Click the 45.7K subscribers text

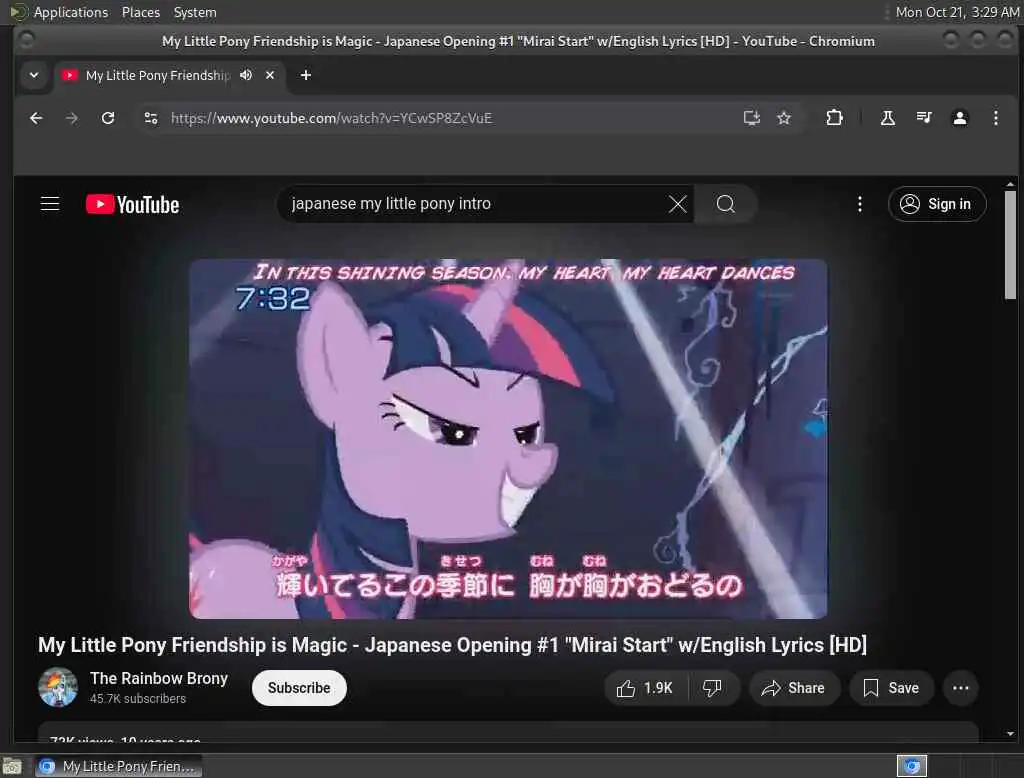[138, 699]
